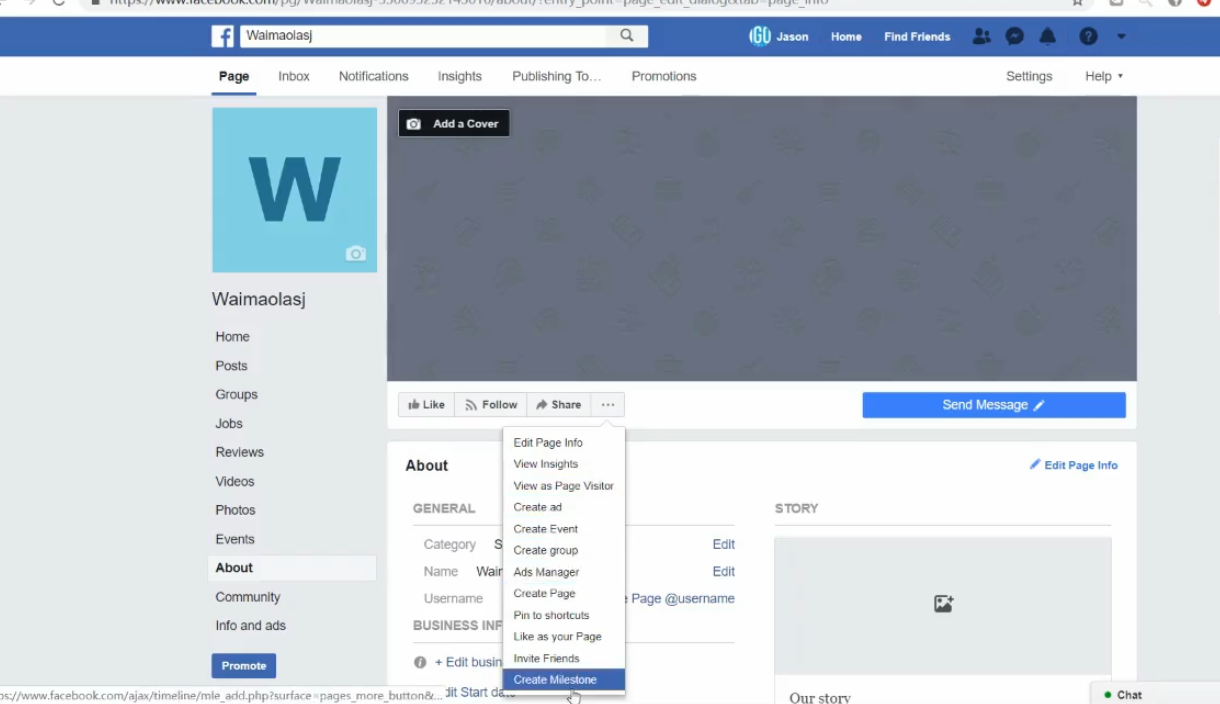Click Jason's profile avatar icon
Viewport: 1220px width, 704px height.
point(760,36)
